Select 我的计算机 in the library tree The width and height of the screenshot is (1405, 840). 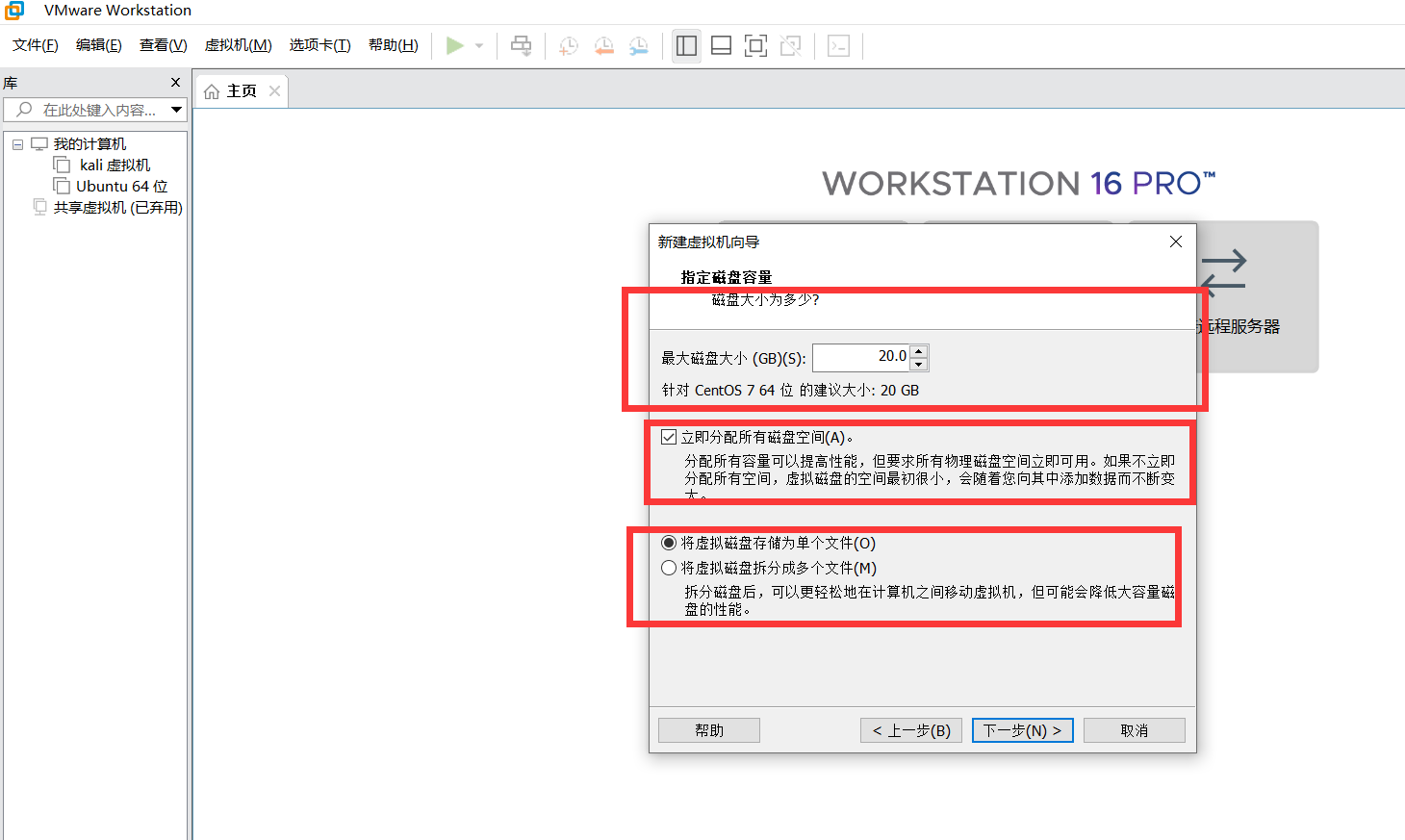pyautogui.click(x=89, y=144)
